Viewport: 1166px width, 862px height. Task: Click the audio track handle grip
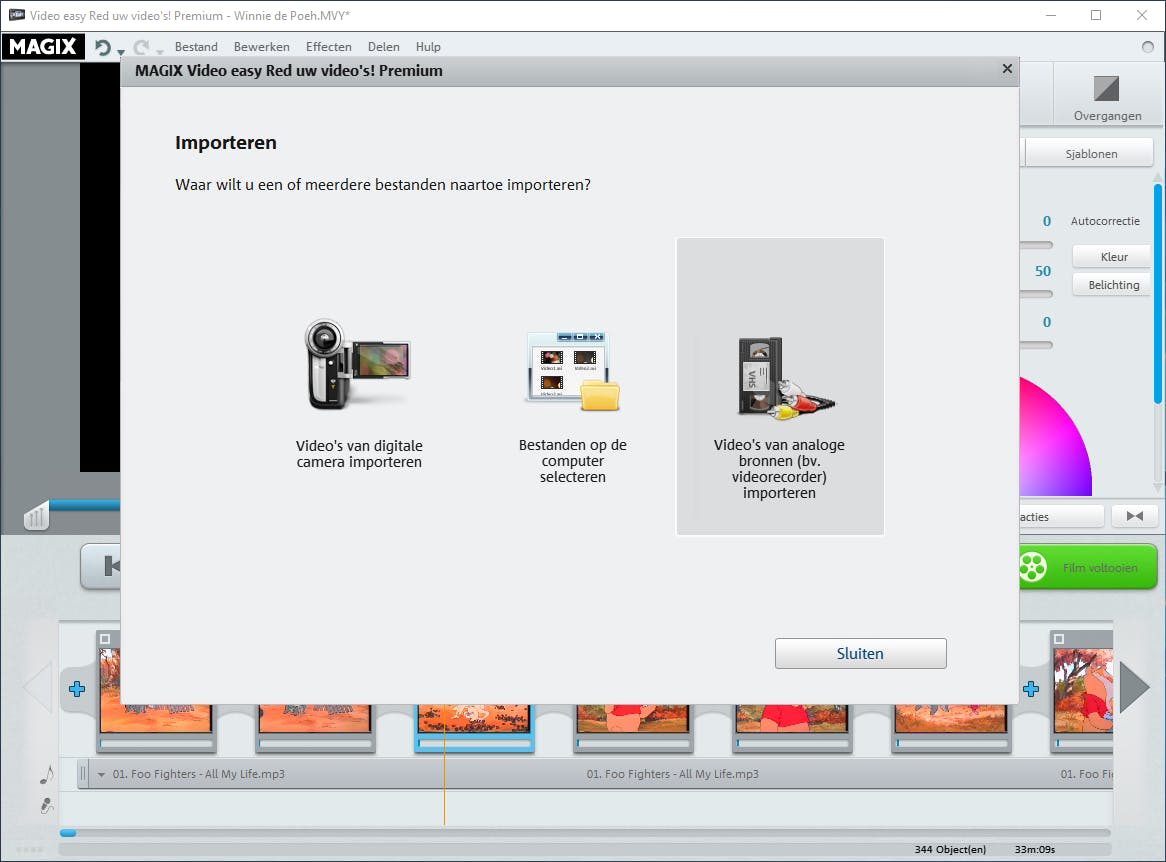pos(83,773)
